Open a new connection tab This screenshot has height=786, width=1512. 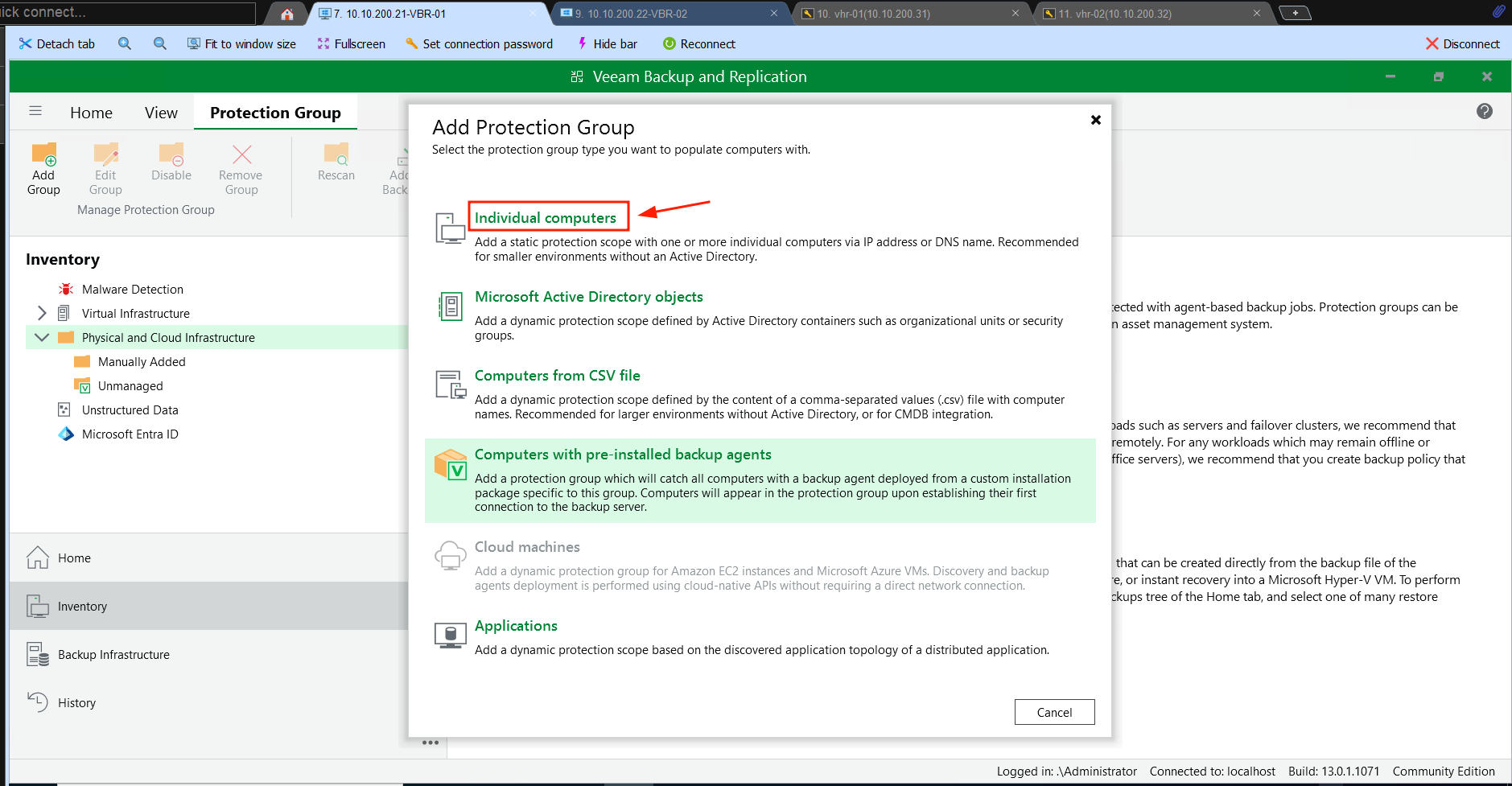click(1295, 13)
